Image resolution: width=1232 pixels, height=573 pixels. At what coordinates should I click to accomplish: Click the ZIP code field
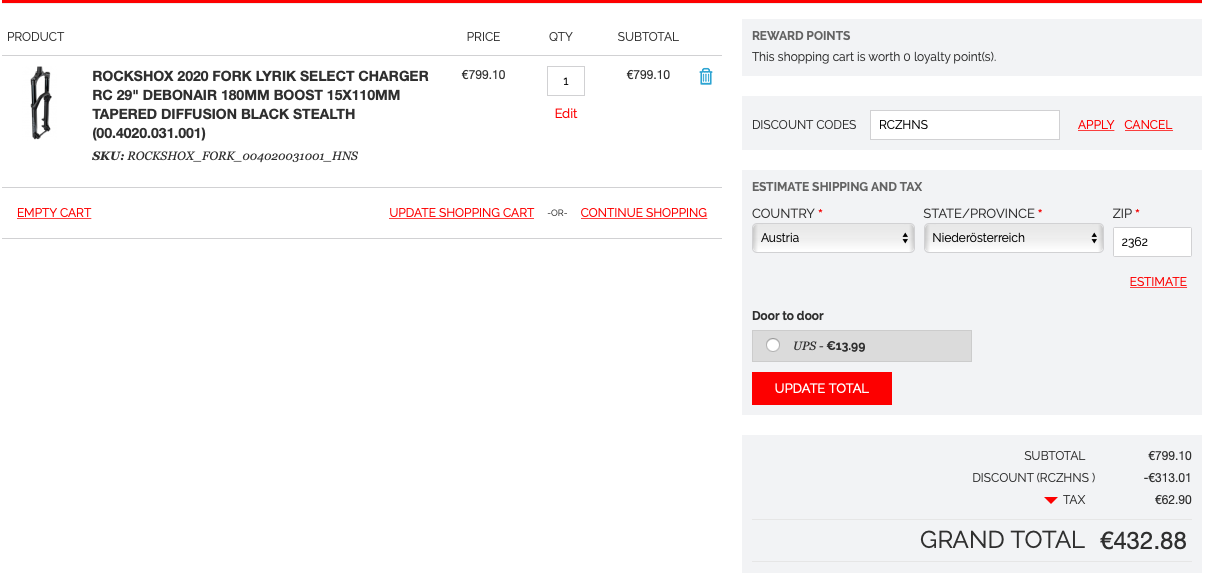pos(1152,242)
